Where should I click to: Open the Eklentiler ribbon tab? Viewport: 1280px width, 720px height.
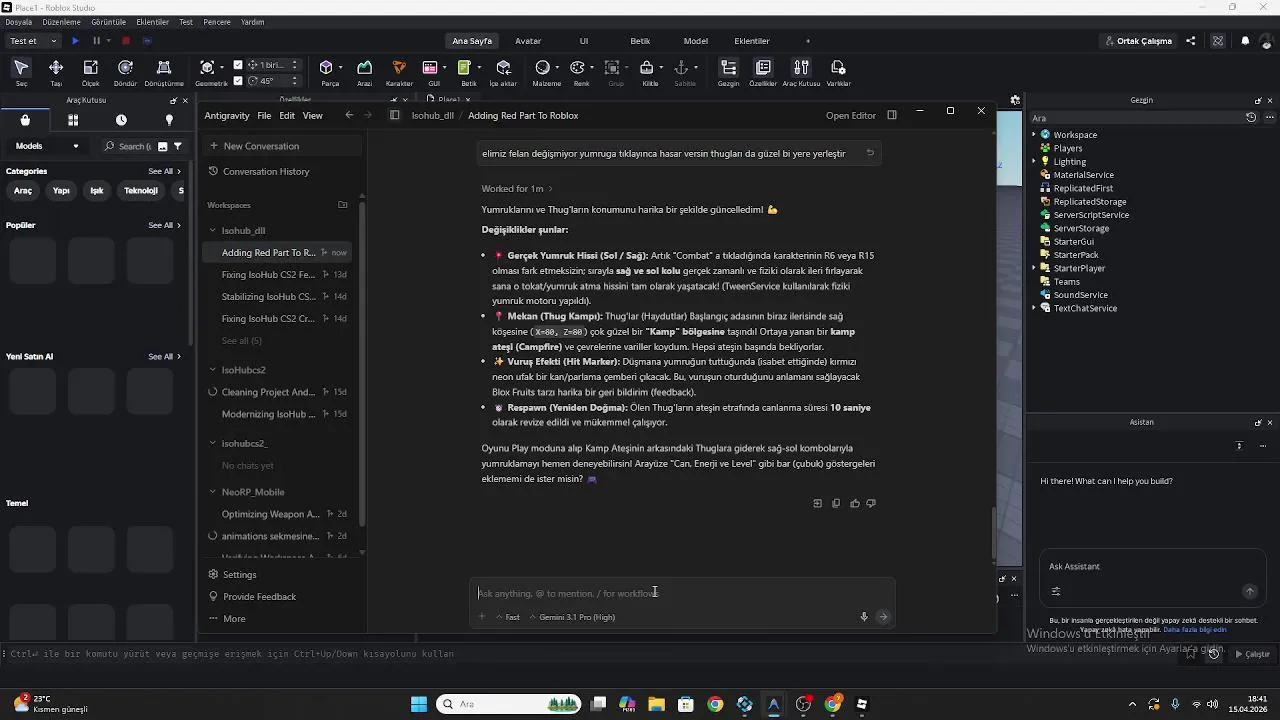point(752,41)
